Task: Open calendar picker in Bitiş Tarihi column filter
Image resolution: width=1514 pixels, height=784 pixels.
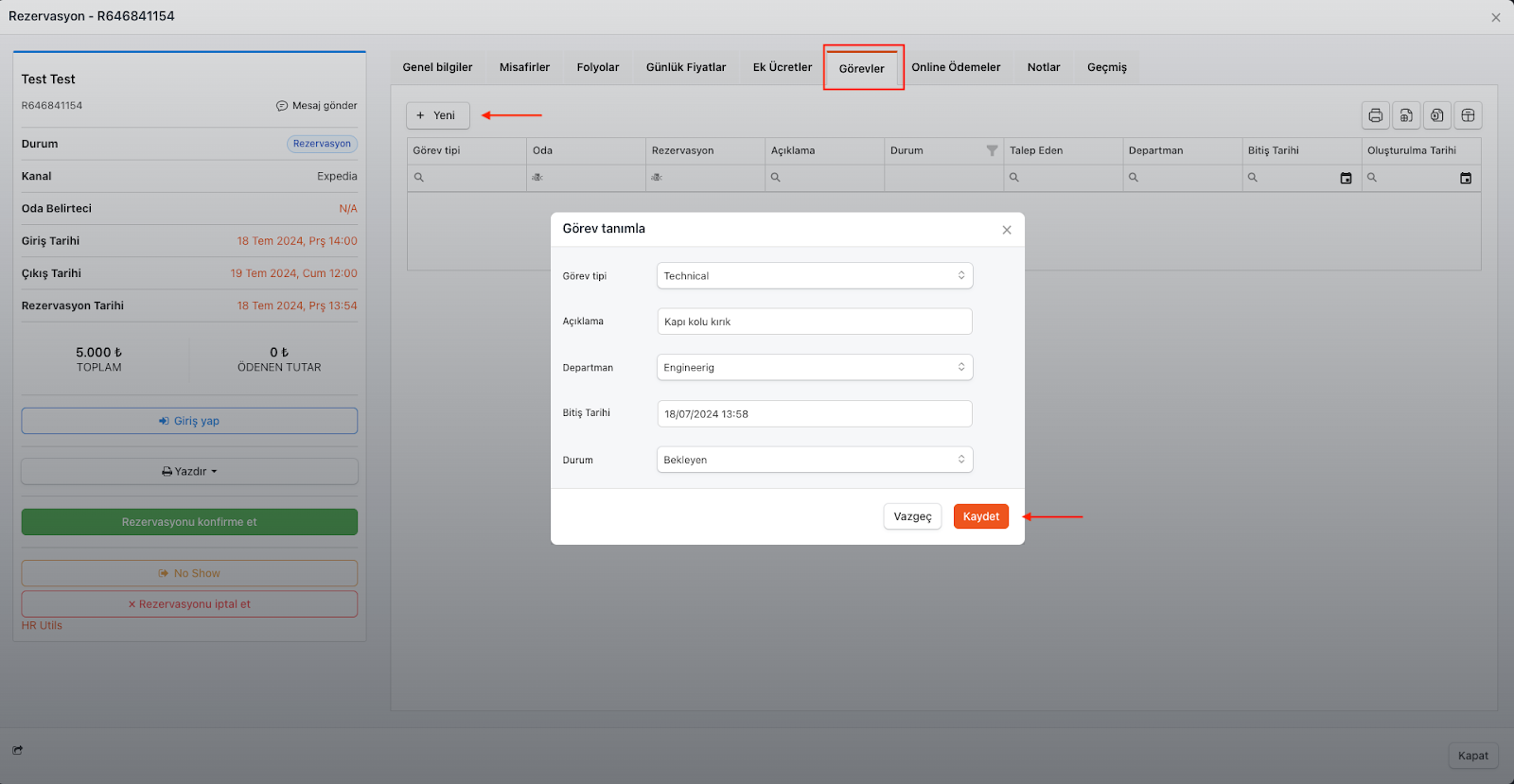Action: [x=1346, y=178]
